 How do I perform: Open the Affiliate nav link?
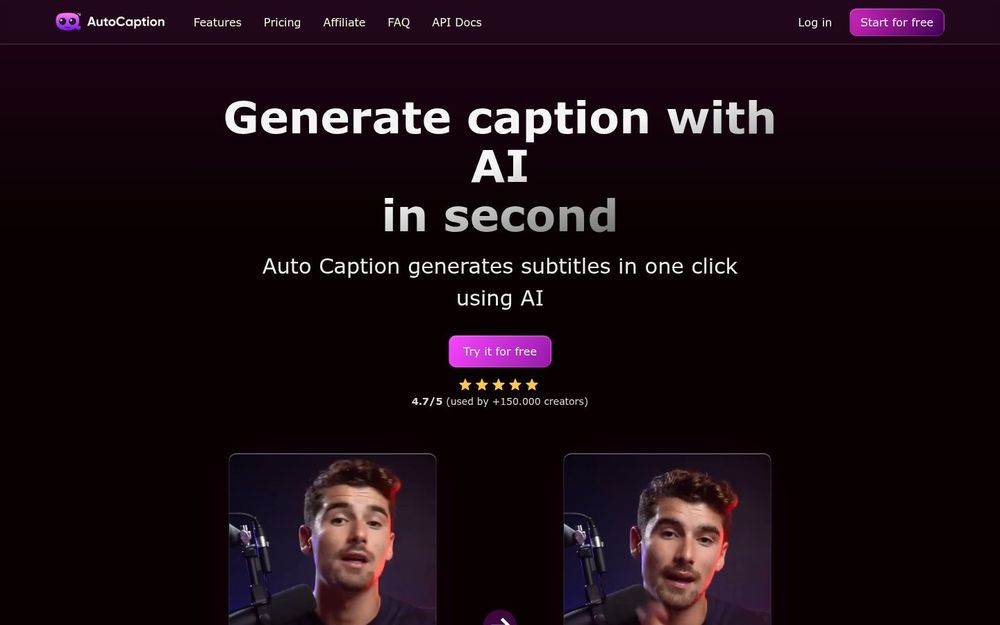point(344,22)
